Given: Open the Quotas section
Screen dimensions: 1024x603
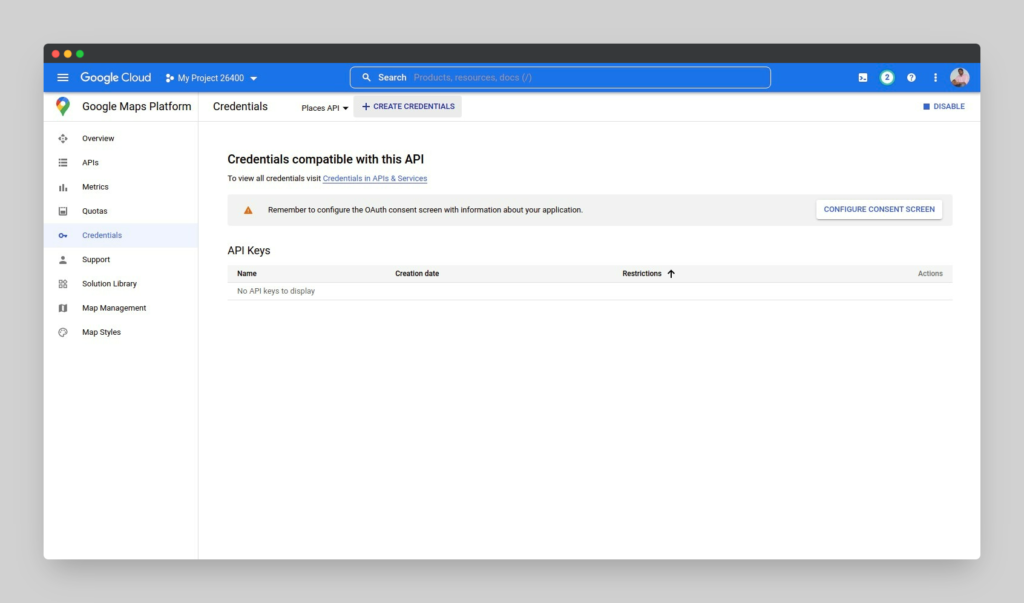Looking at the screenshot, I should pyautogui.click(x=121, y=211).
